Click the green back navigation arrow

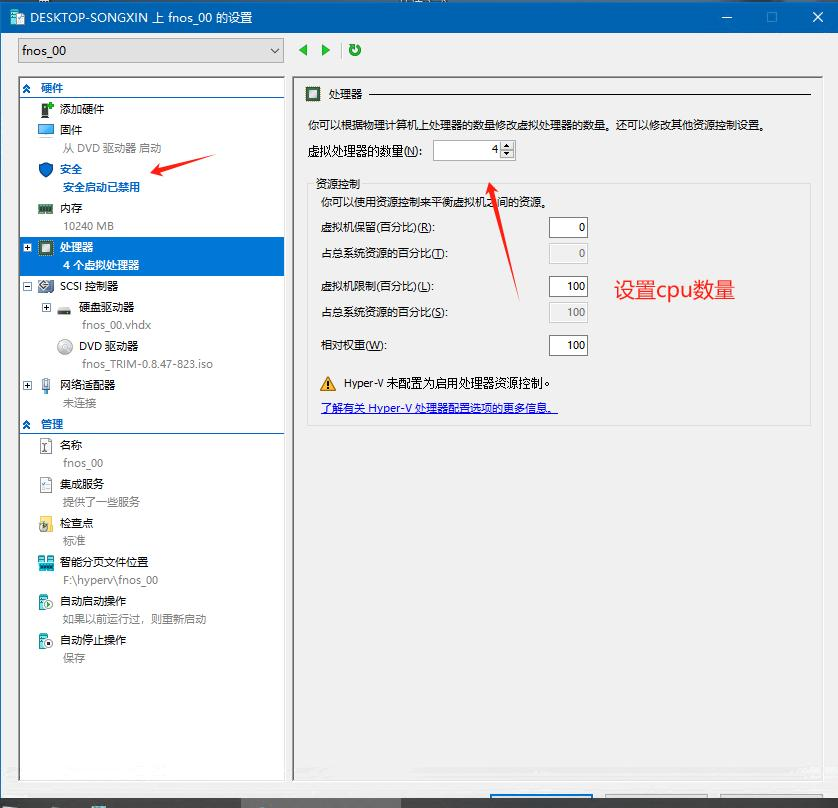pyautogui.click(x=303, y=50)
